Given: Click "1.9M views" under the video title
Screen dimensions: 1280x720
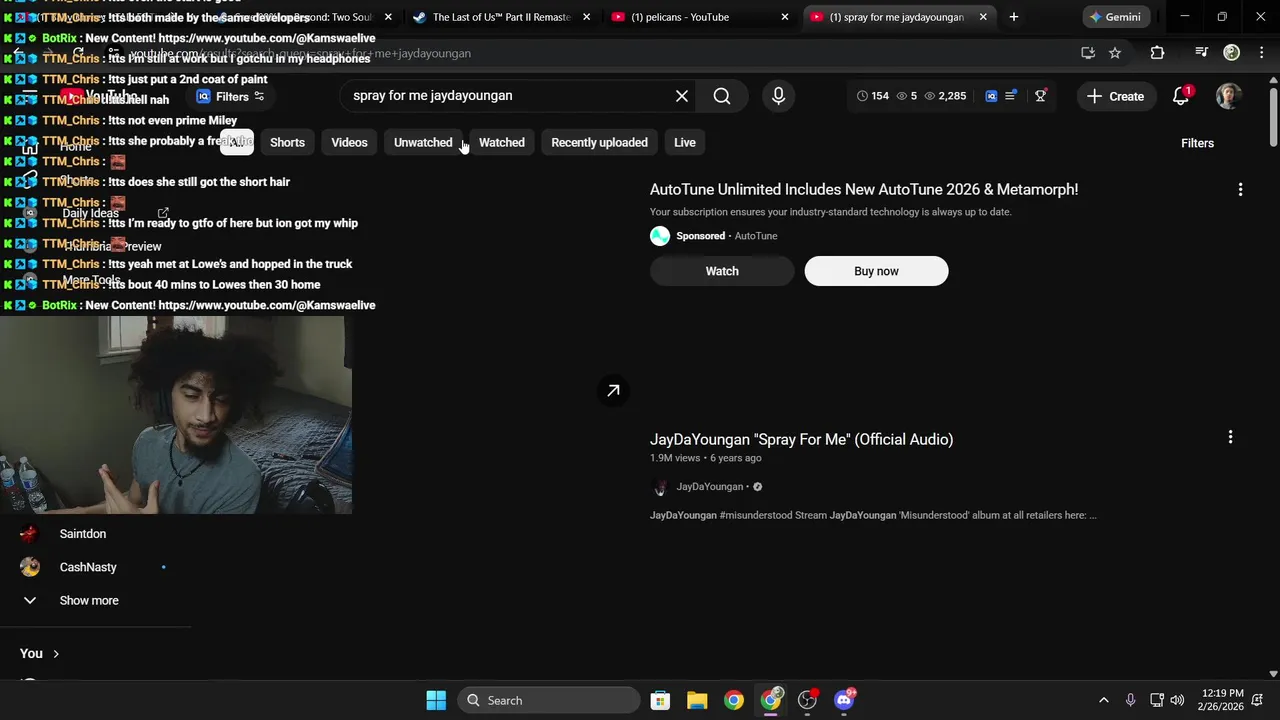Looking at the screenshot, I should (675, 458).
